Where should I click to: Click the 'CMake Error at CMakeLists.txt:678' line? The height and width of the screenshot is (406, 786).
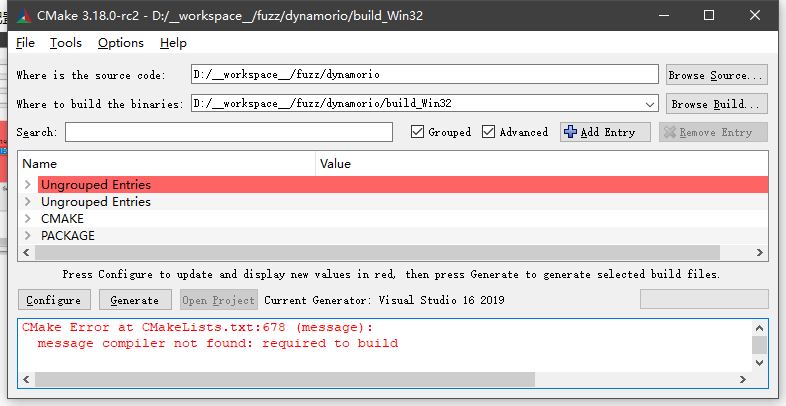[x=198, y=327]
